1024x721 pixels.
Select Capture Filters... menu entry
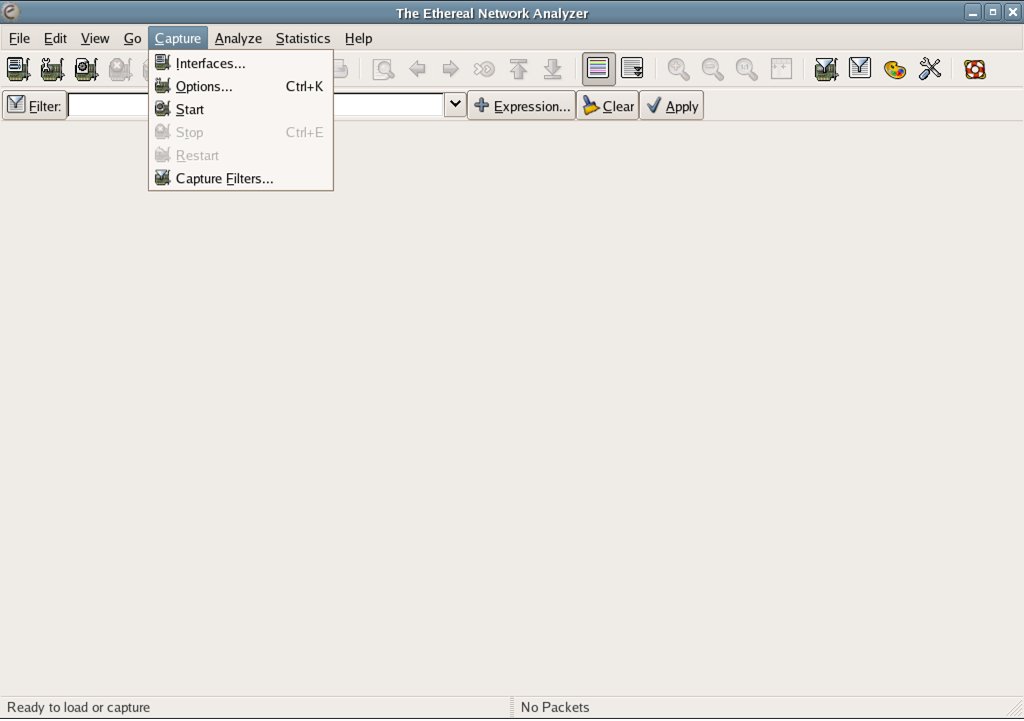[224, 178]
